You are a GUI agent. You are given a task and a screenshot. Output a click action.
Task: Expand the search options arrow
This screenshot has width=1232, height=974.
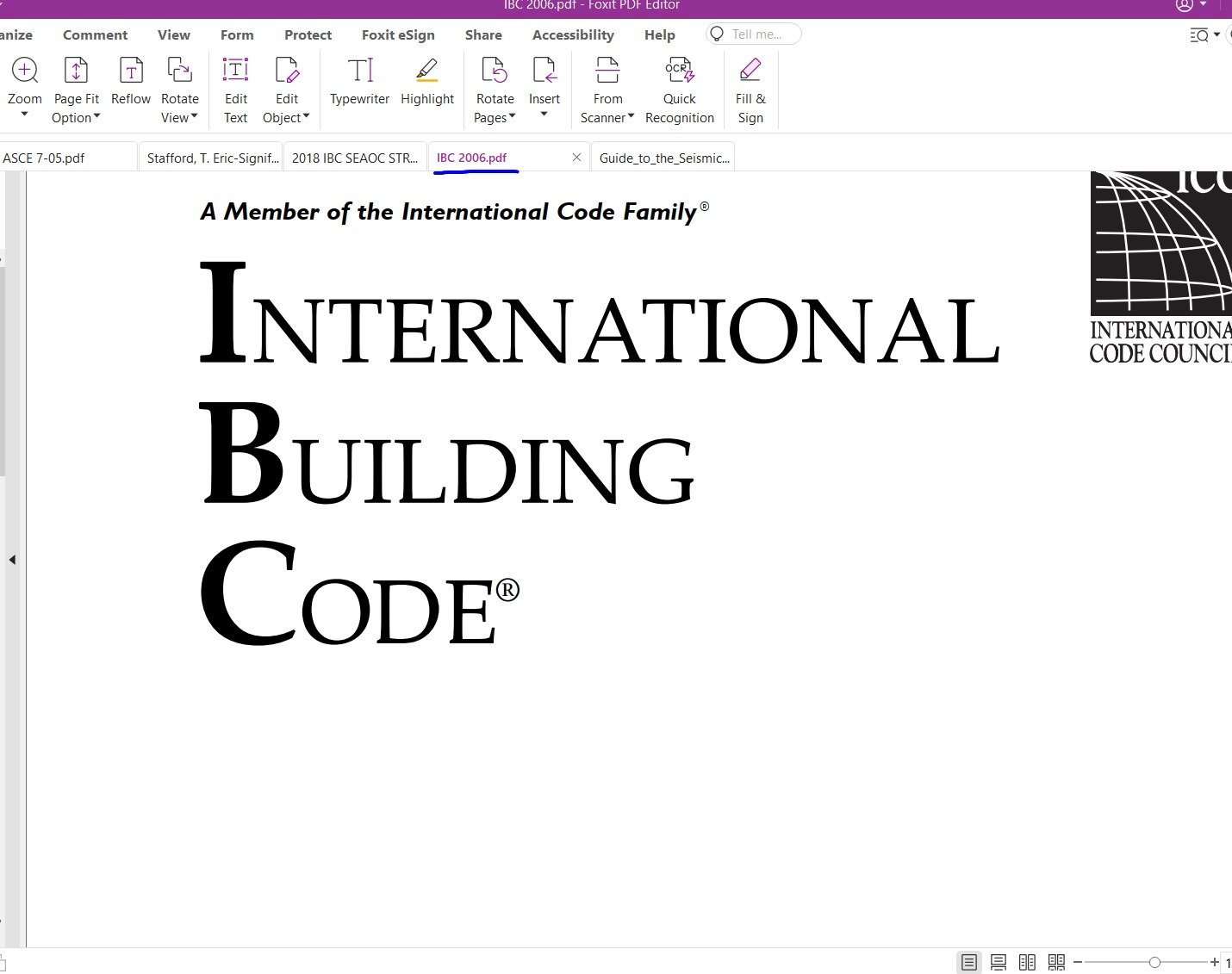pyautogui.click(x=1216, y=35)
